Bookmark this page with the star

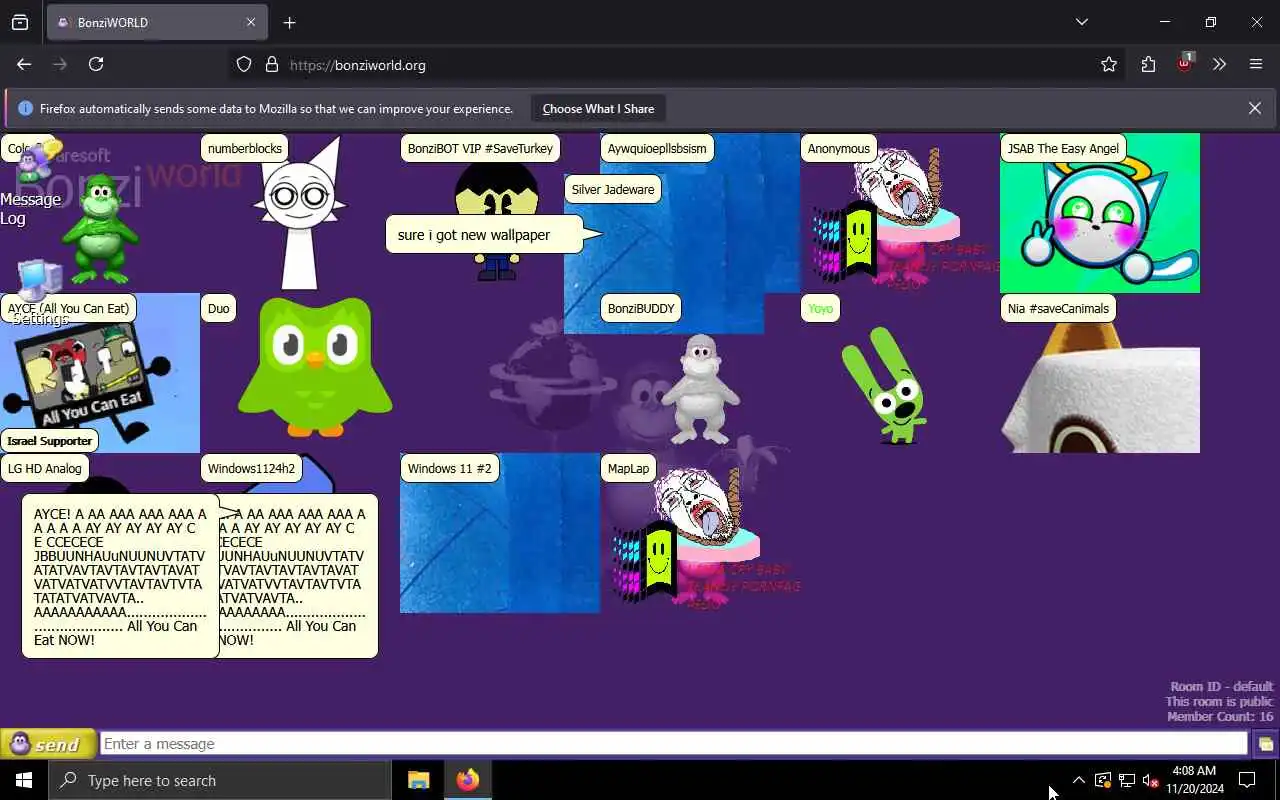1109,64
